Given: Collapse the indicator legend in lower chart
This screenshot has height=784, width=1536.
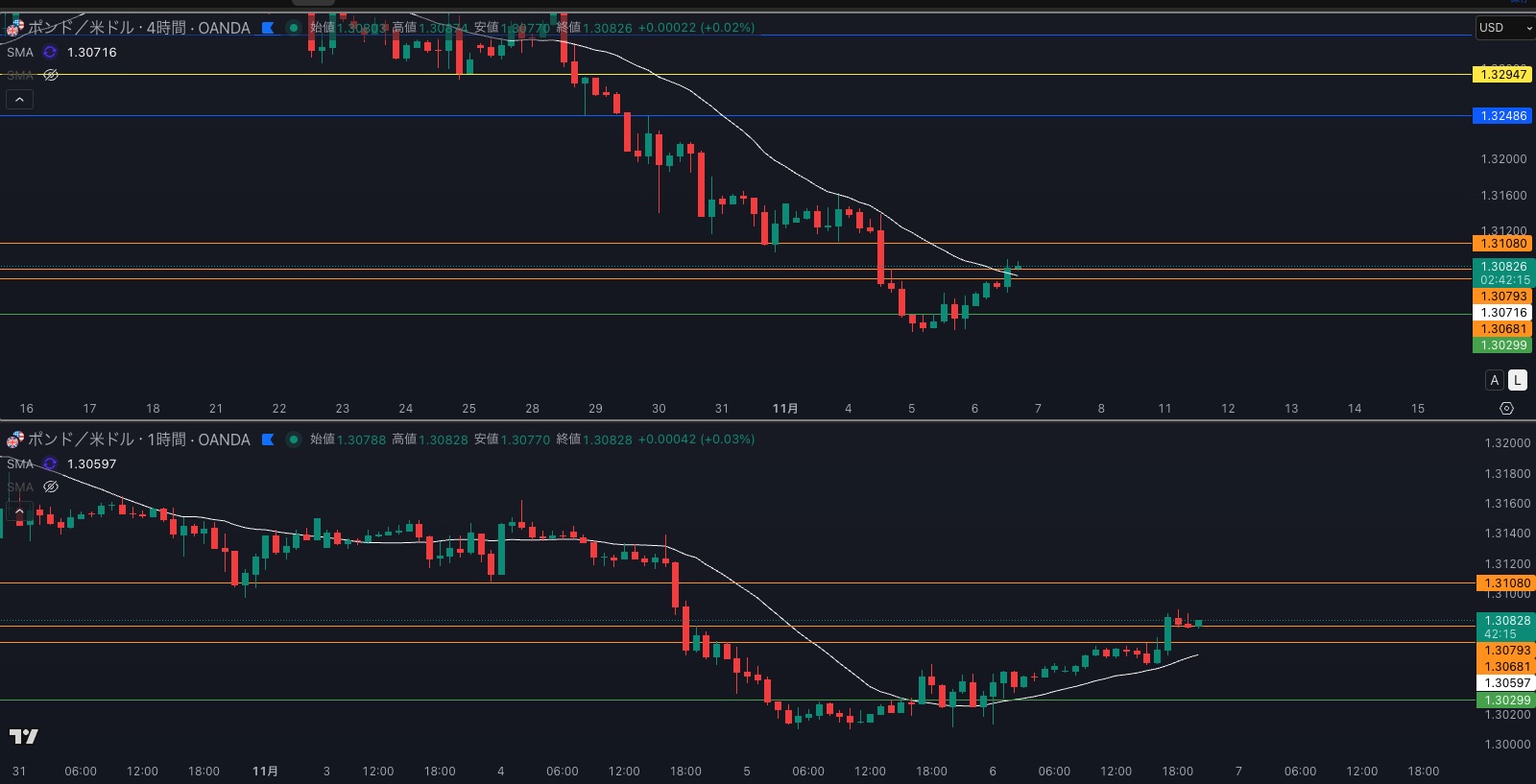Looking at the screenshot, I should click(19, 511).
